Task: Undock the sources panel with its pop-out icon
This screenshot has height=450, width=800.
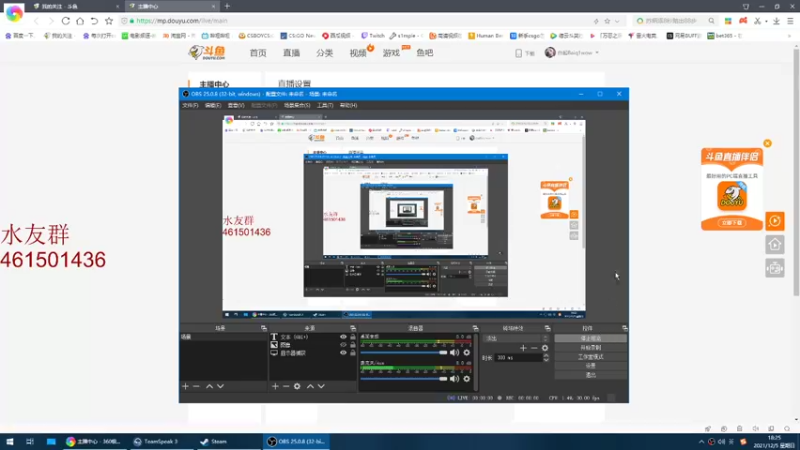Action: 353,328
